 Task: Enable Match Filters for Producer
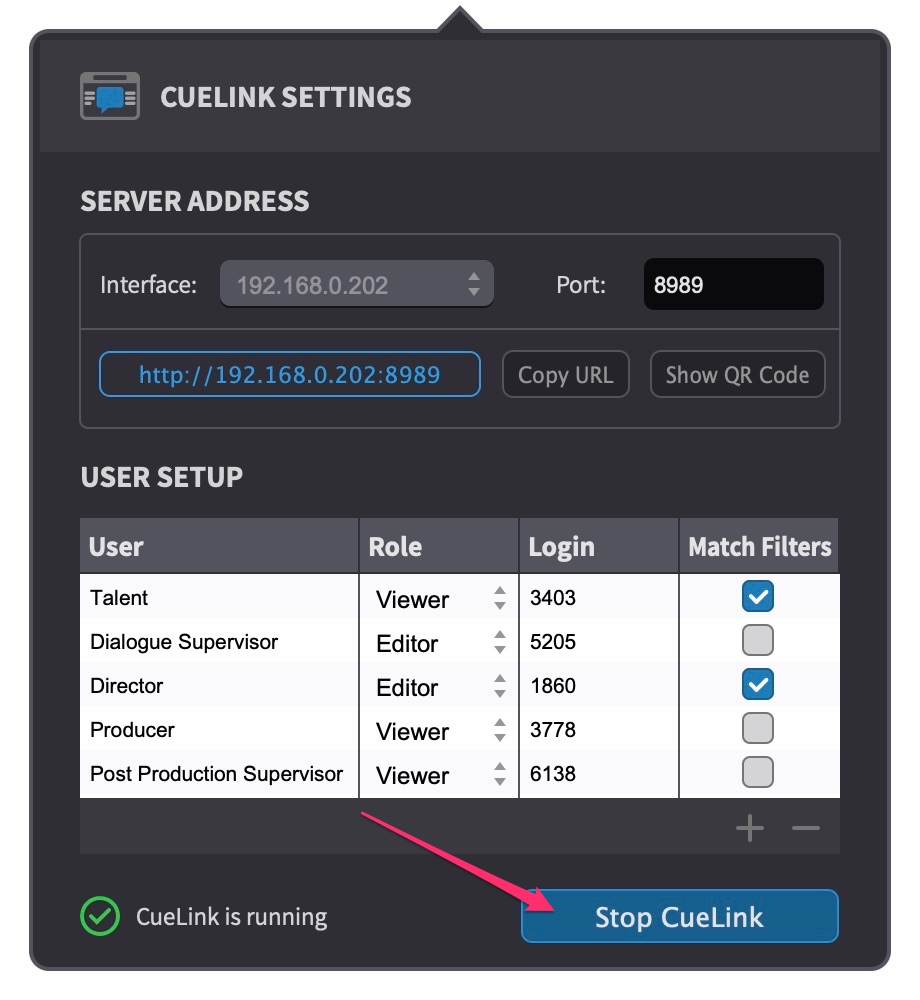(x=757, y=728)
